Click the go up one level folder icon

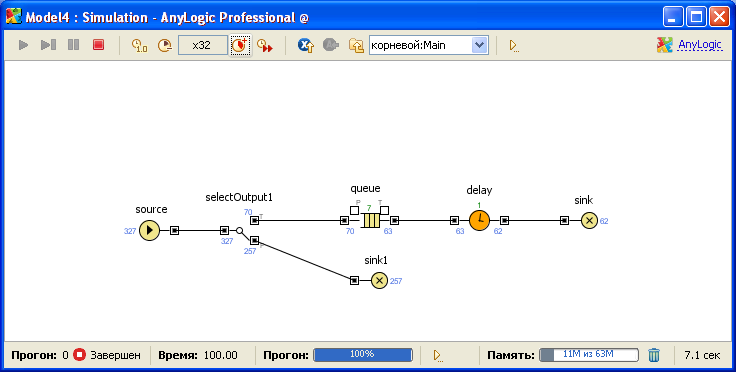click(356, 46)
